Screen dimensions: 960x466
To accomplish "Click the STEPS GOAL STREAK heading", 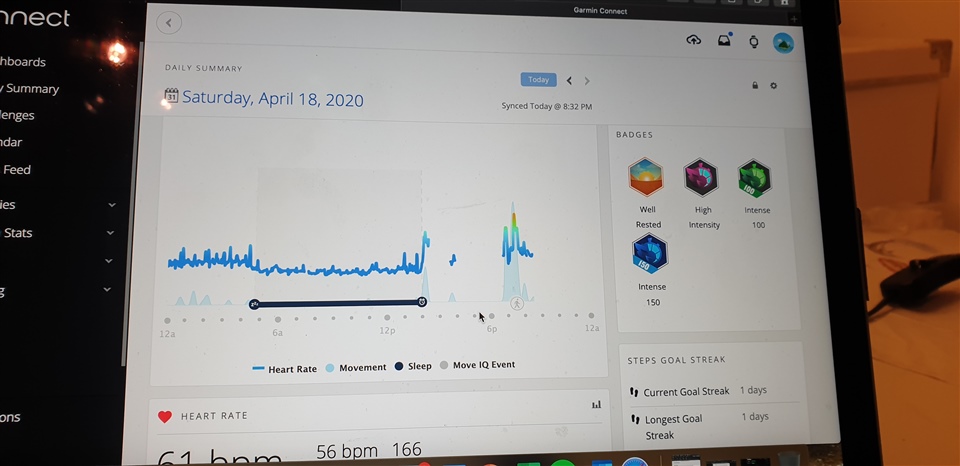I will [x=677, y=360].
